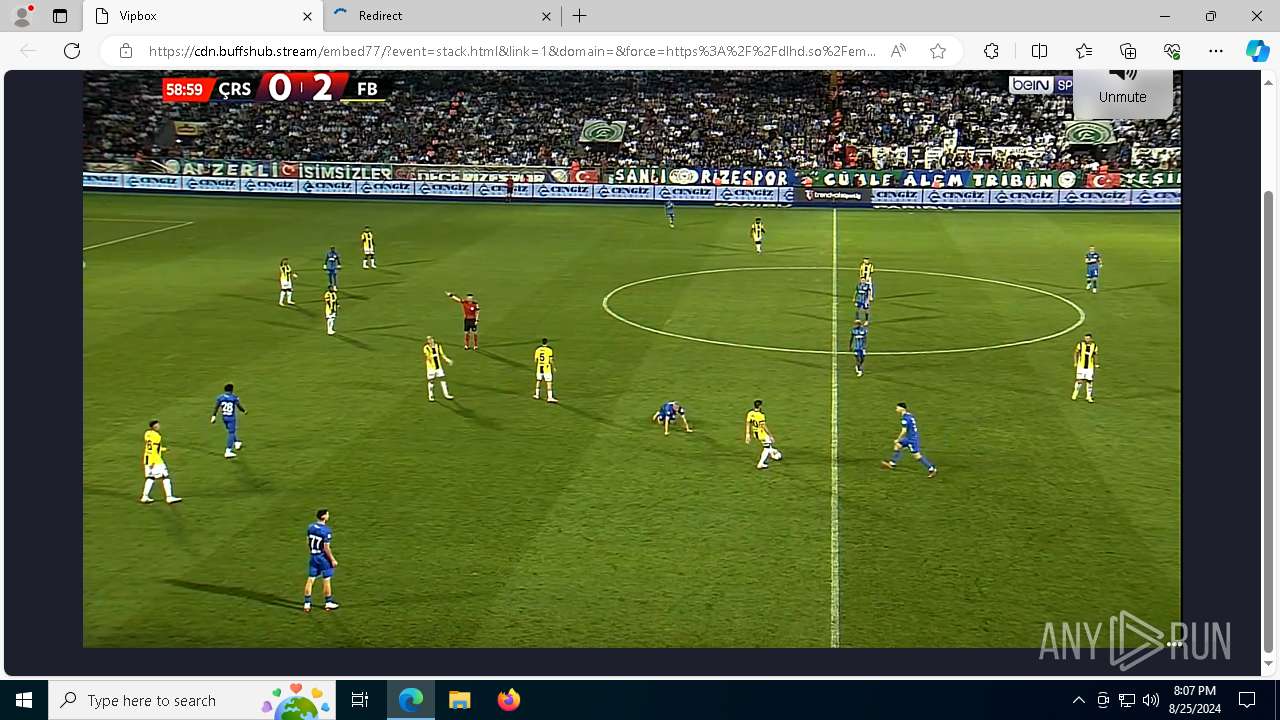Close the Redirect tab
The image size is (1280, 720).
click(547, 16)
